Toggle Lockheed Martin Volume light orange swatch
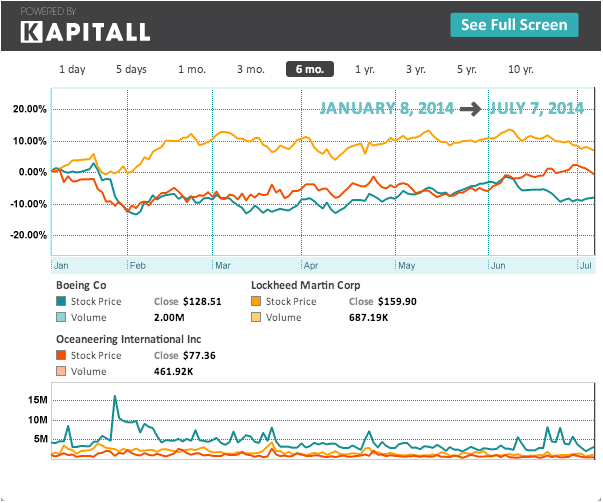 point(256,317)
